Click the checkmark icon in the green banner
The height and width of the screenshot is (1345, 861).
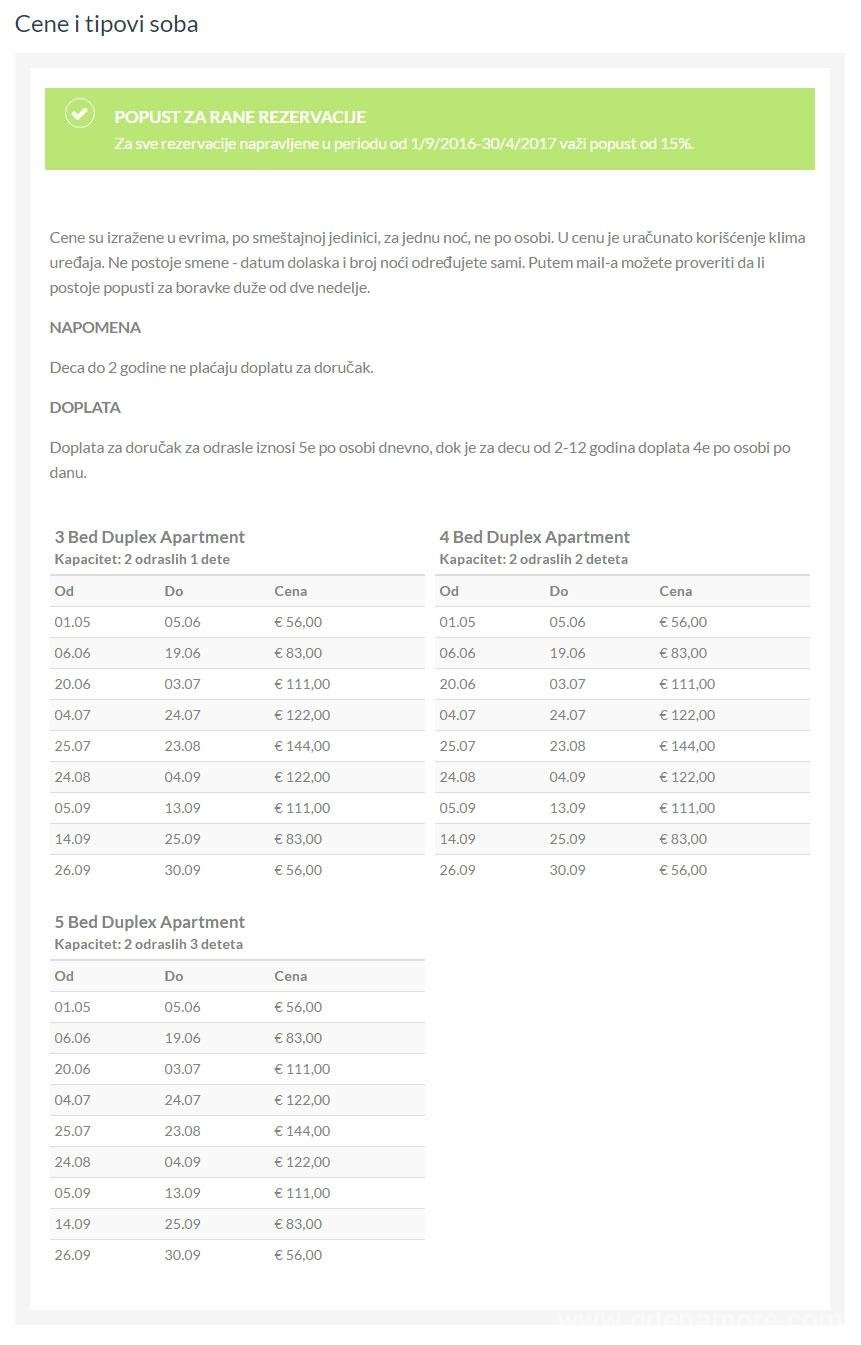[80, 113]
